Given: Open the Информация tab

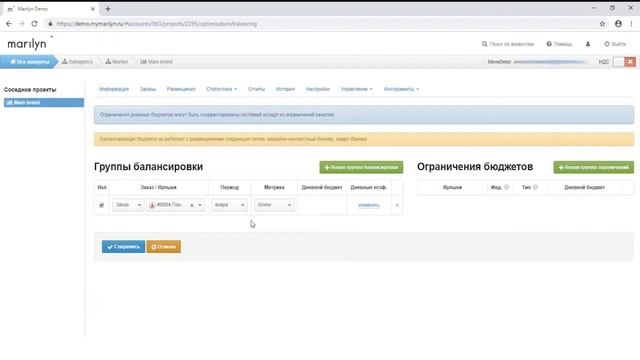Looking at the screenshot, I should coord(114,89).
